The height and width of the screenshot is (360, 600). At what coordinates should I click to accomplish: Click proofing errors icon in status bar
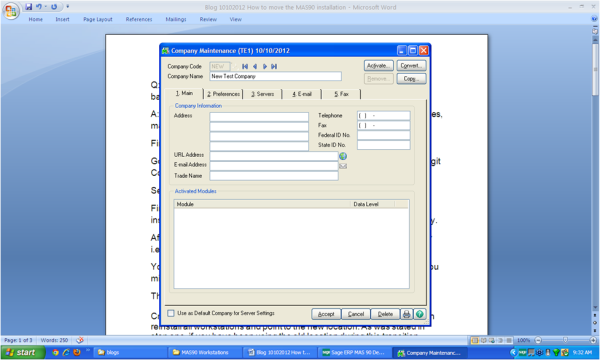[x=80, y=340]
